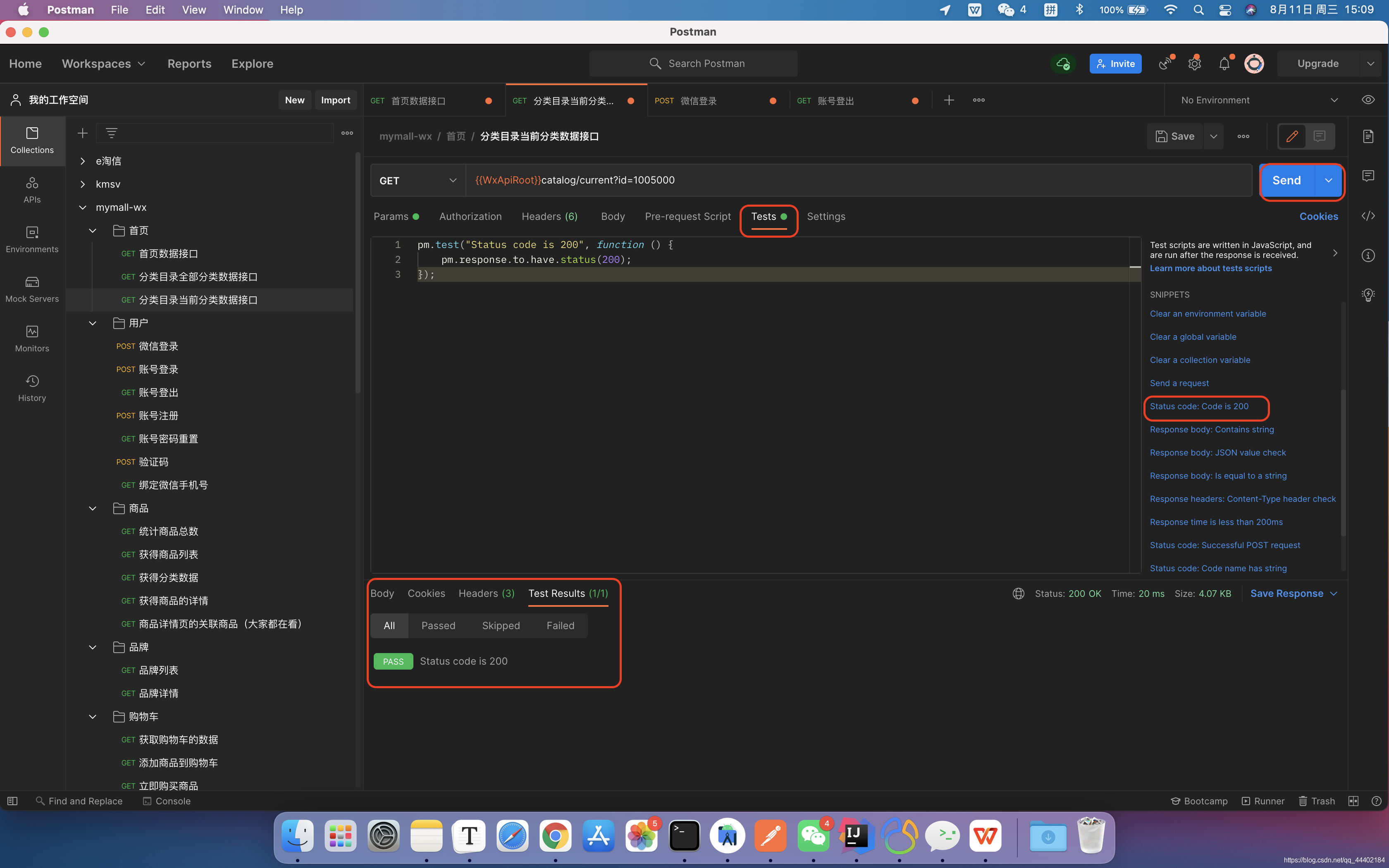Open the documentation icon in right sidebar
This screenshot has height=868, width=1389.
click(x=1368, y=136)
